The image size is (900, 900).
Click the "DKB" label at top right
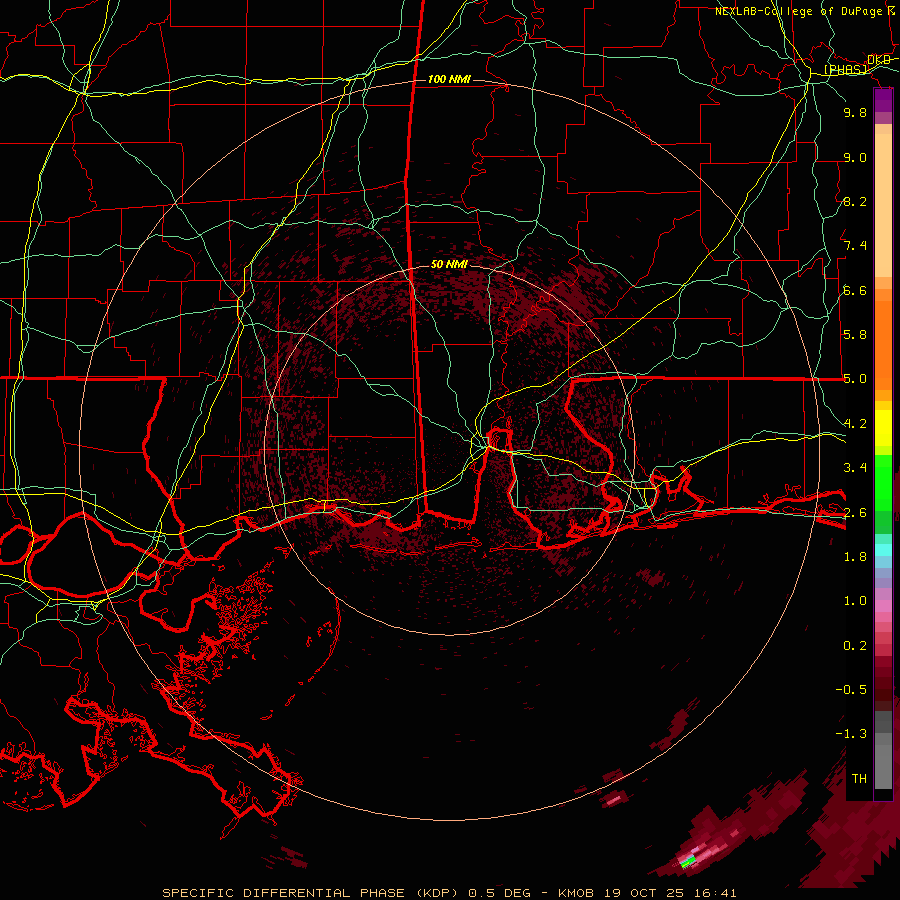(878, 60)
